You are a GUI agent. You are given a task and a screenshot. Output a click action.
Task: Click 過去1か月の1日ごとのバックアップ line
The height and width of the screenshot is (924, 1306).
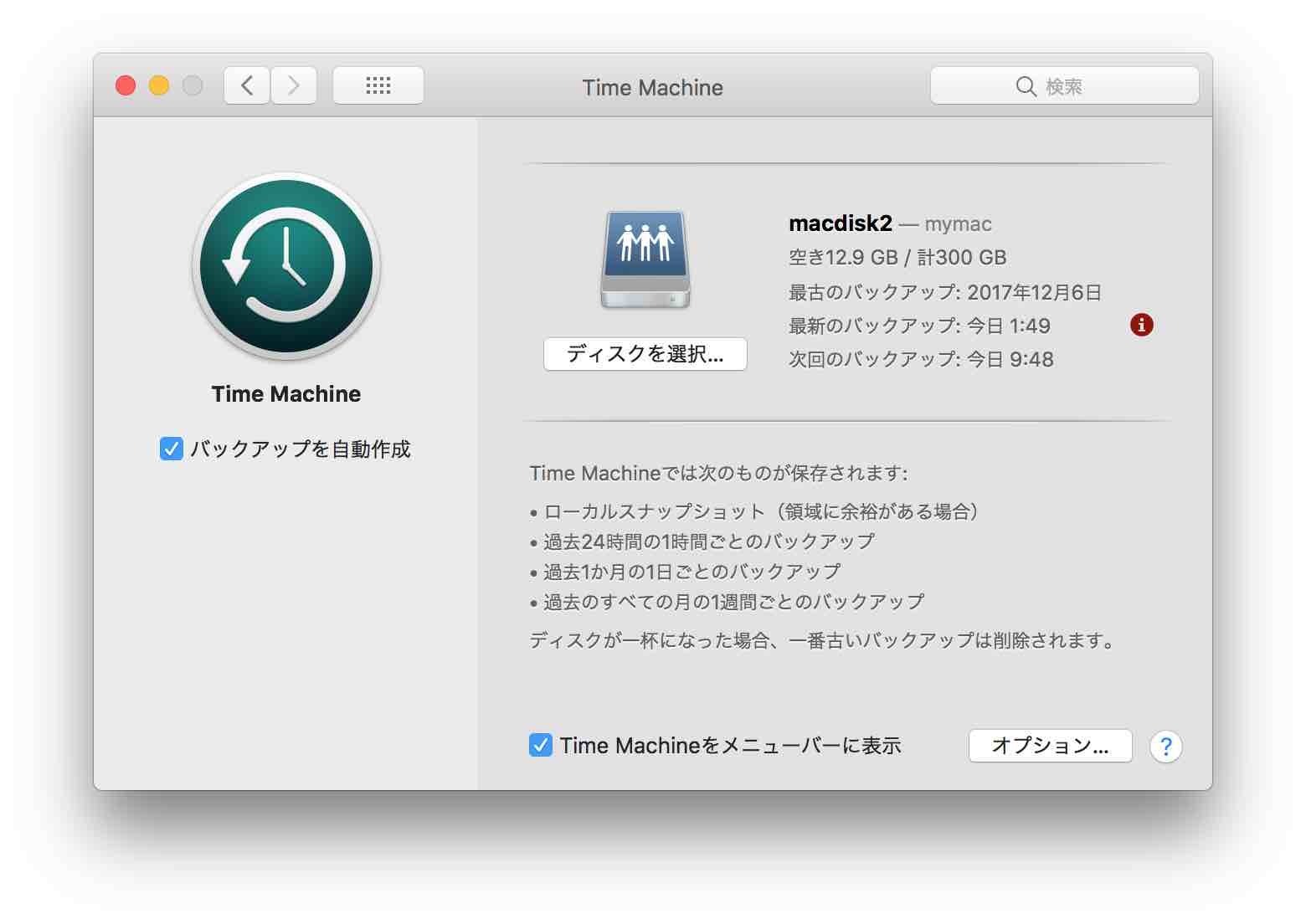[x=685, y=572]
